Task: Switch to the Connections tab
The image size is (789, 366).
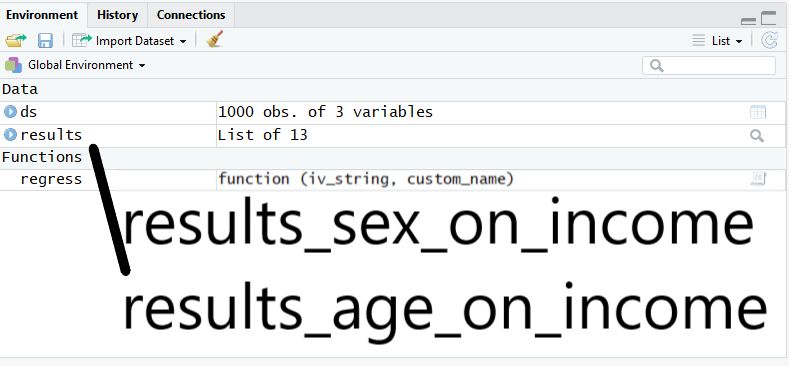Action: pyautogui.click(x=191, y=15)
